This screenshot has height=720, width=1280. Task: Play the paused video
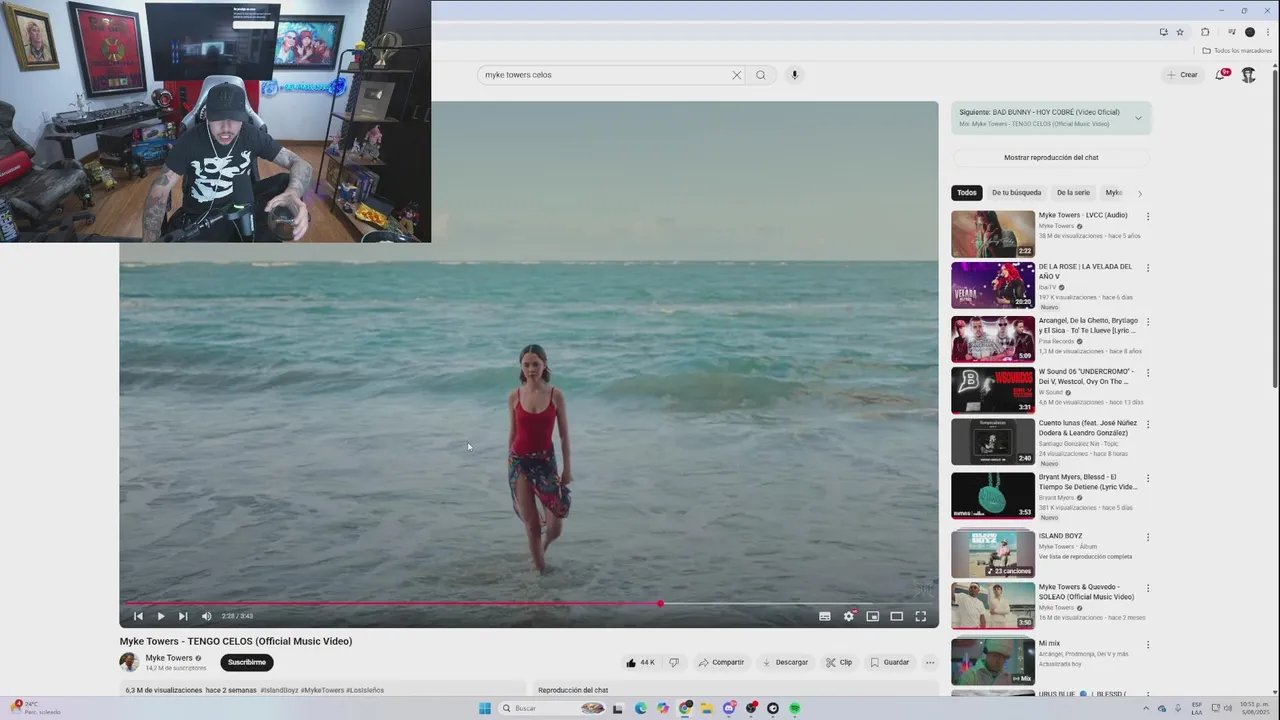click(161, 616)
